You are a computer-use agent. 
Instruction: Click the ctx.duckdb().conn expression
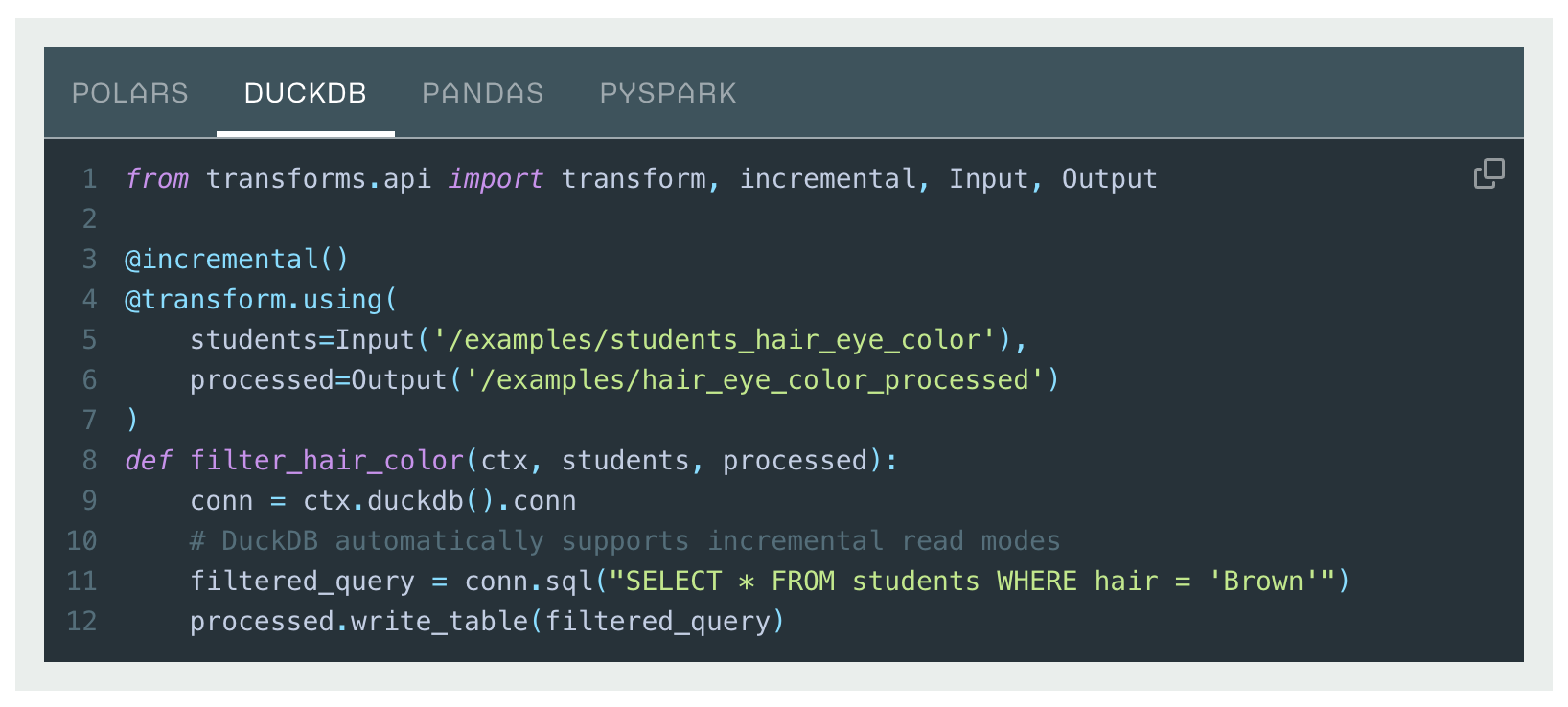438,500
